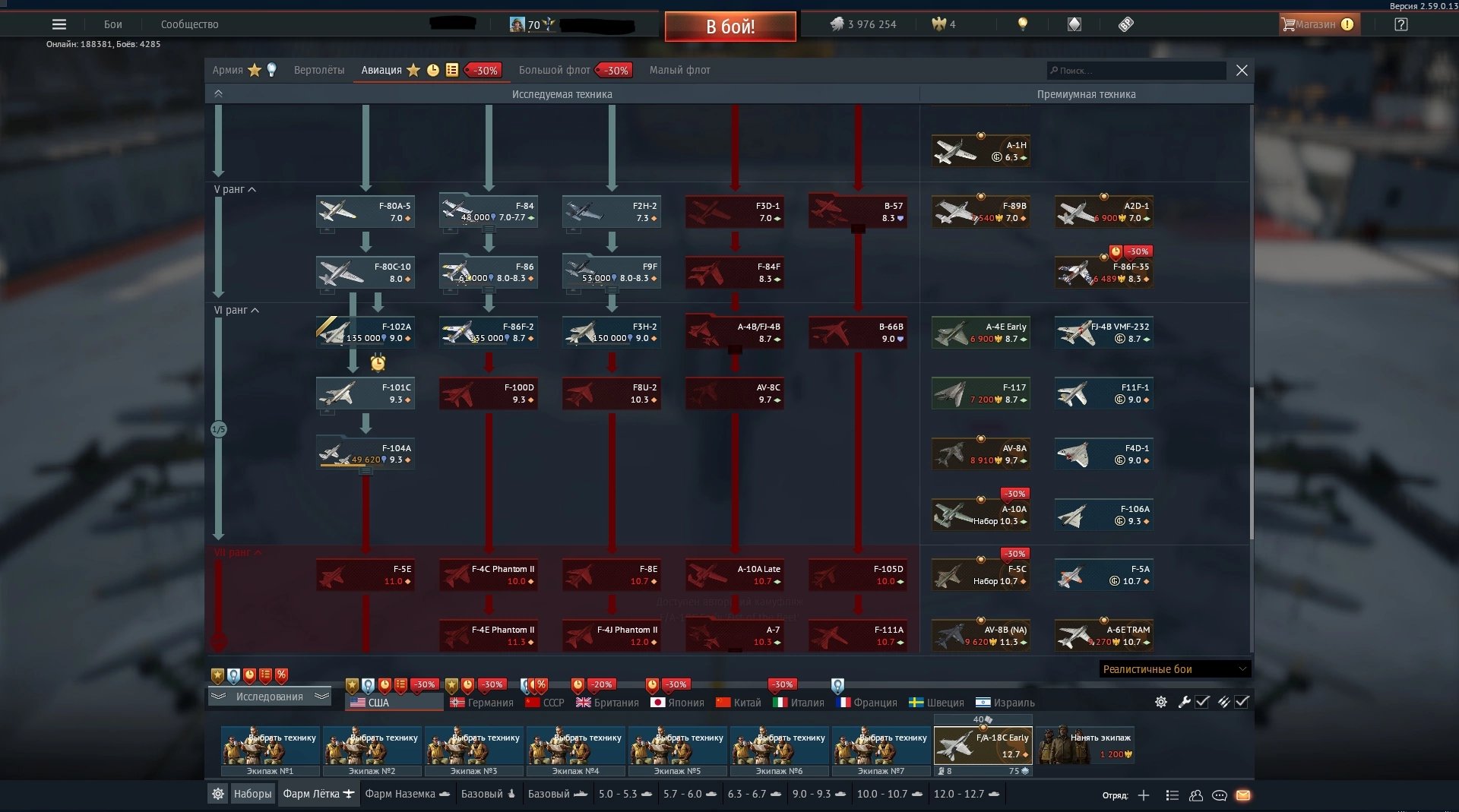
Task: Open the Реалистичные бои dropdown
Action: pos(1175,669)
